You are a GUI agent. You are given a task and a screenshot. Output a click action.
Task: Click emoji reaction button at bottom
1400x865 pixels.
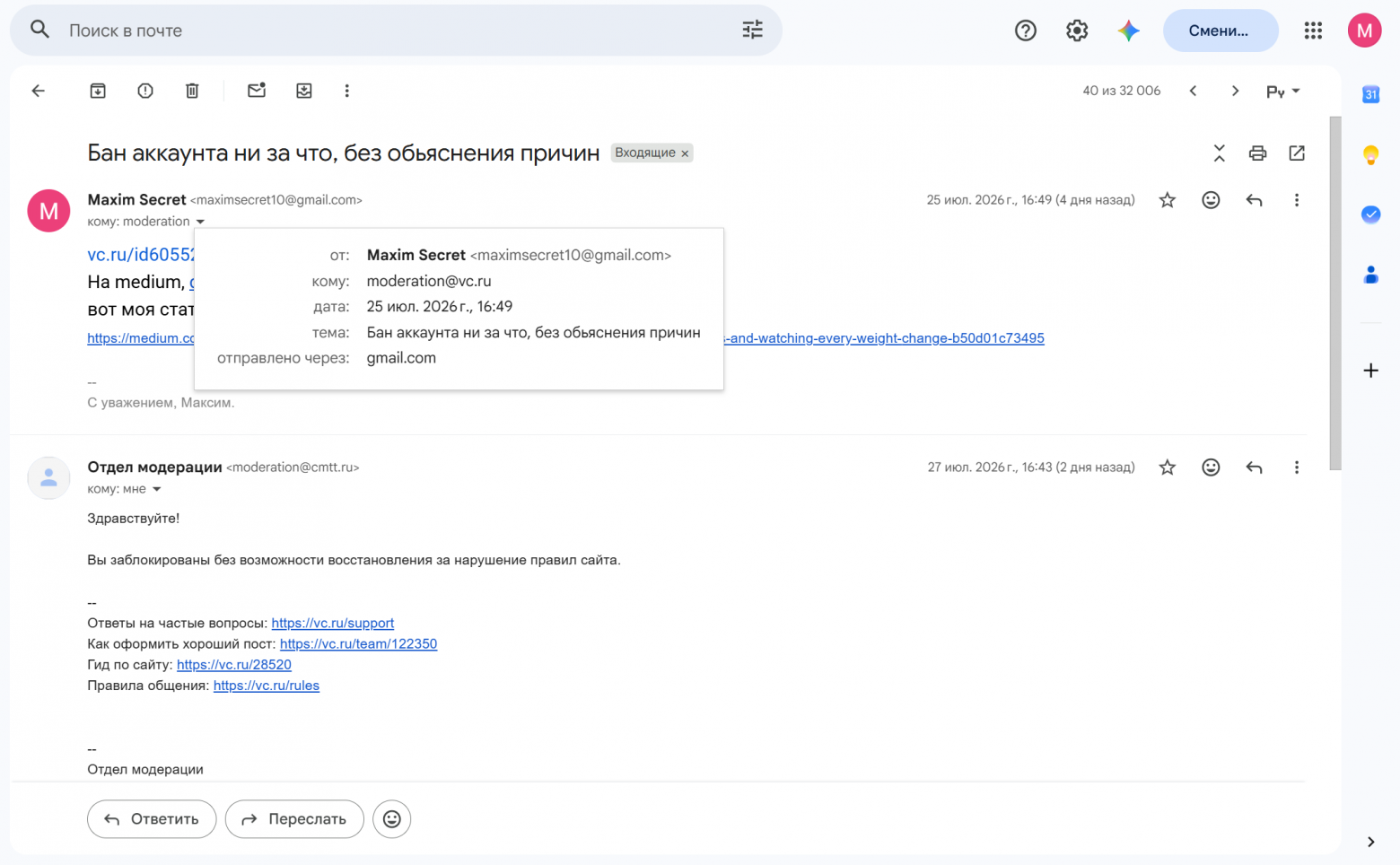coord(392,819)
